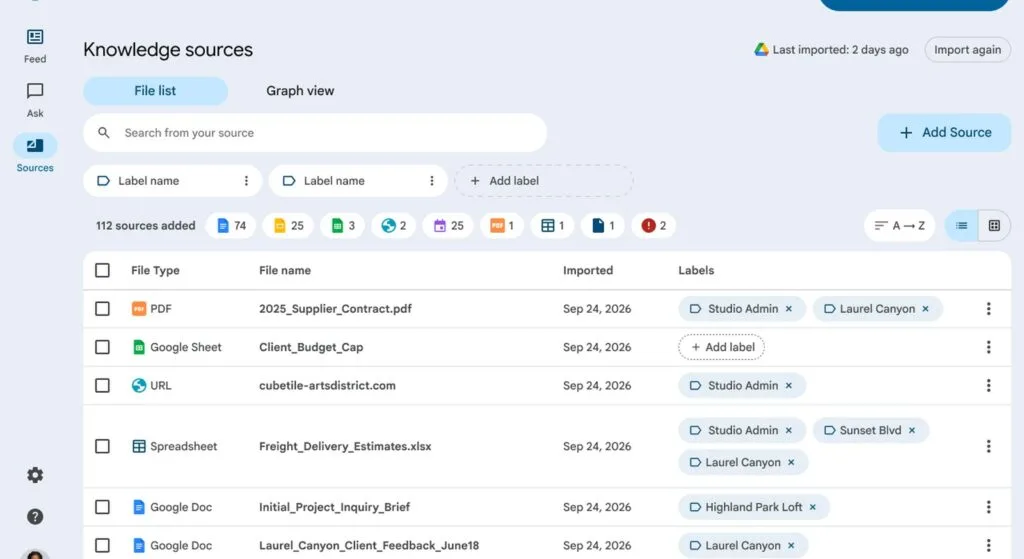1024x559 pixels.
Task: Open file name Client_Budget_Cap
Action: (311, 347)
